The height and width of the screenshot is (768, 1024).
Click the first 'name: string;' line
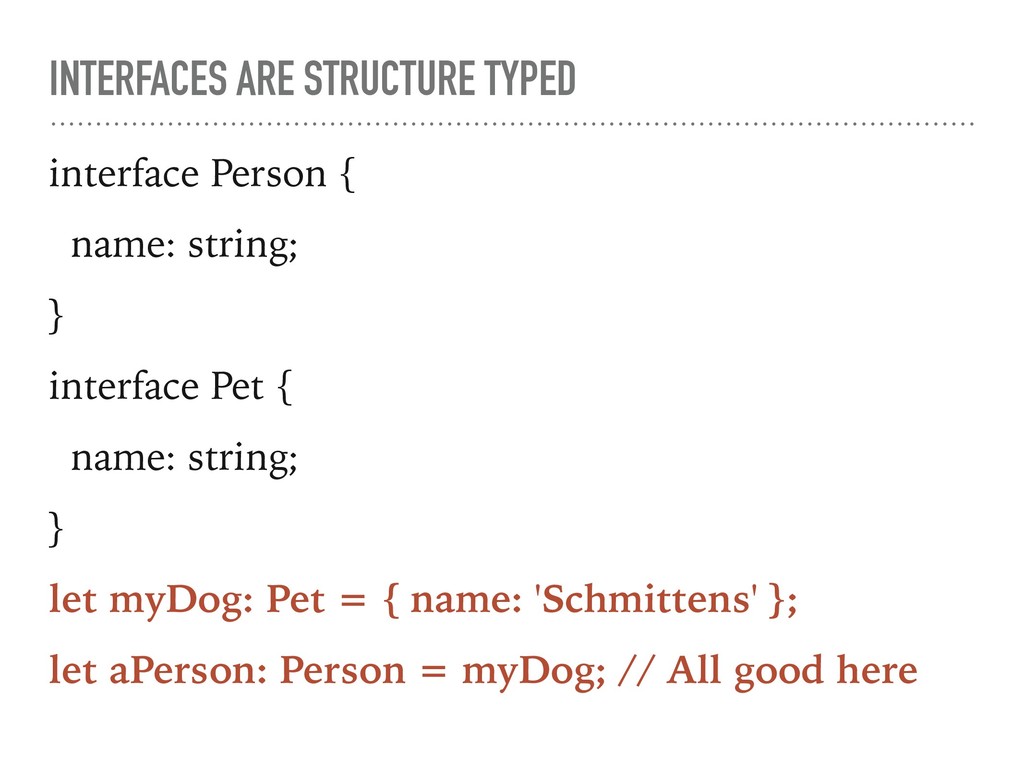point(184,246)
